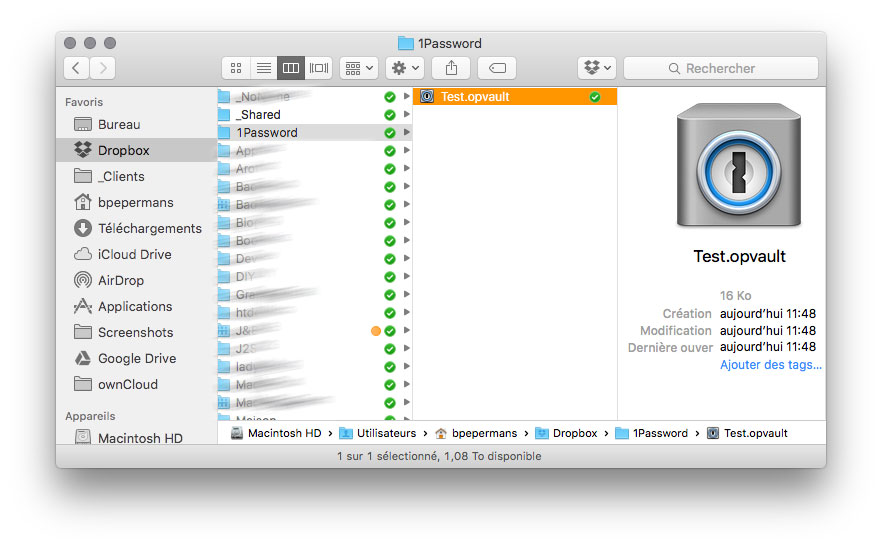The image size is (882, 548).
Task: Expand the 1Password folder arrow
Action: [406, 132]
